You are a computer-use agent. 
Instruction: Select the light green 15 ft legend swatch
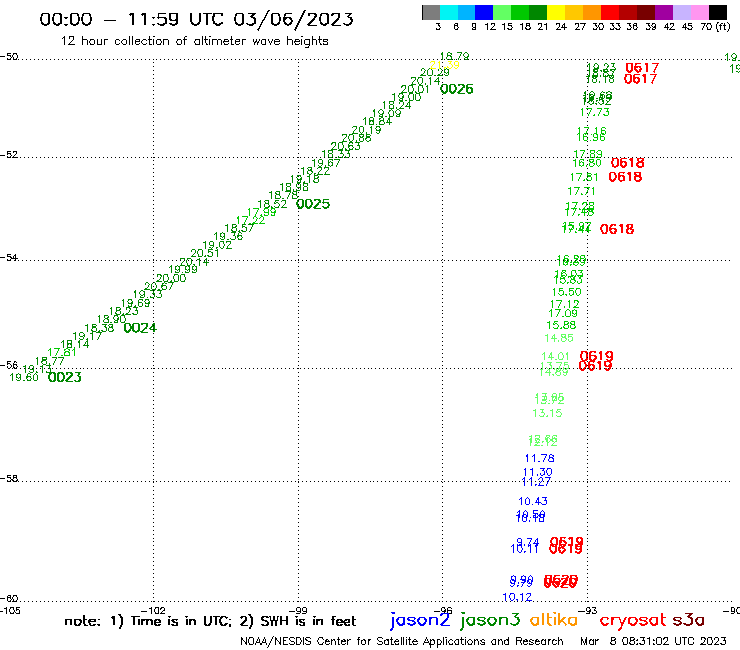(x=502, y=12)
